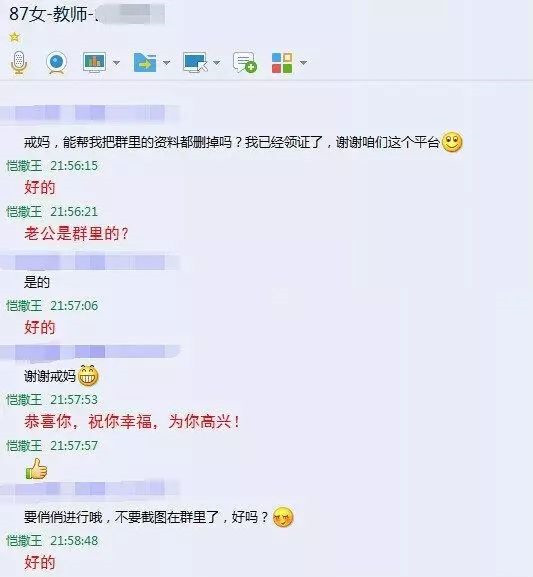Expand the dropdown arrow beside remote desktop icon
The height and width of the screenshot is (577, 533).
(217, 63)
